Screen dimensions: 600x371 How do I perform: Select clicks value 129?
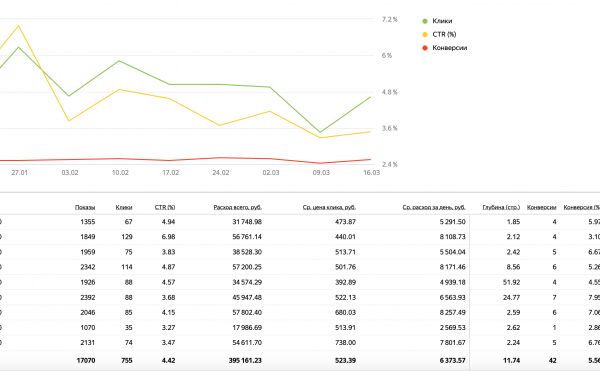point(127,237)
